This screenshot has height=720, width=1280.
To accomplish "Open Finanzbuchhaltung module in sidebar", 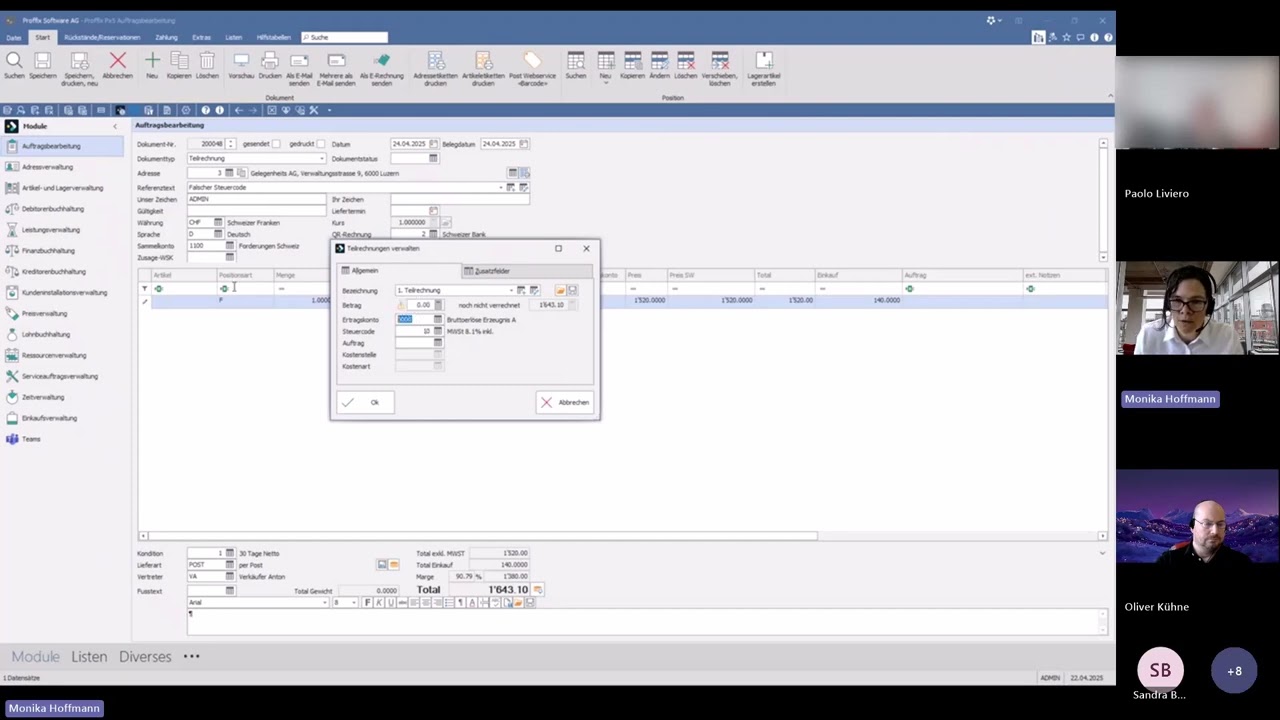I will pos(48,251).
